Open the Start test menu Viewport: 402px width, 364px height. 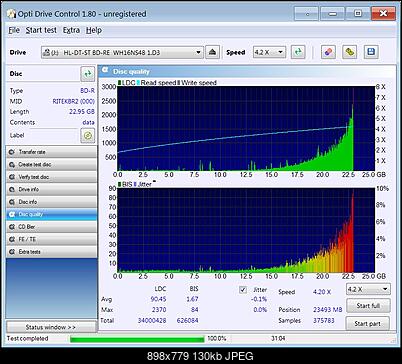(41, 30)
